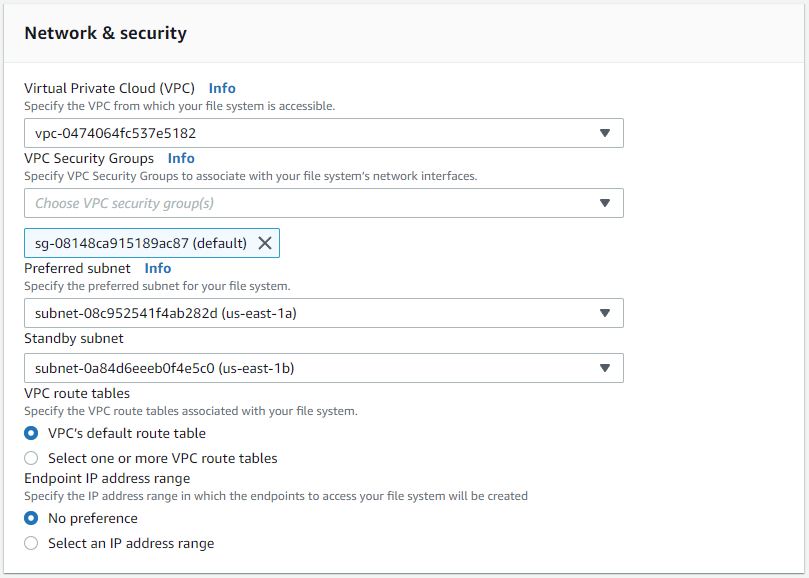Image resolution: width=809 pixels, height=578 pixels.
Task: Click the arrow icon of the VPC dropdown
Action: 604,133
